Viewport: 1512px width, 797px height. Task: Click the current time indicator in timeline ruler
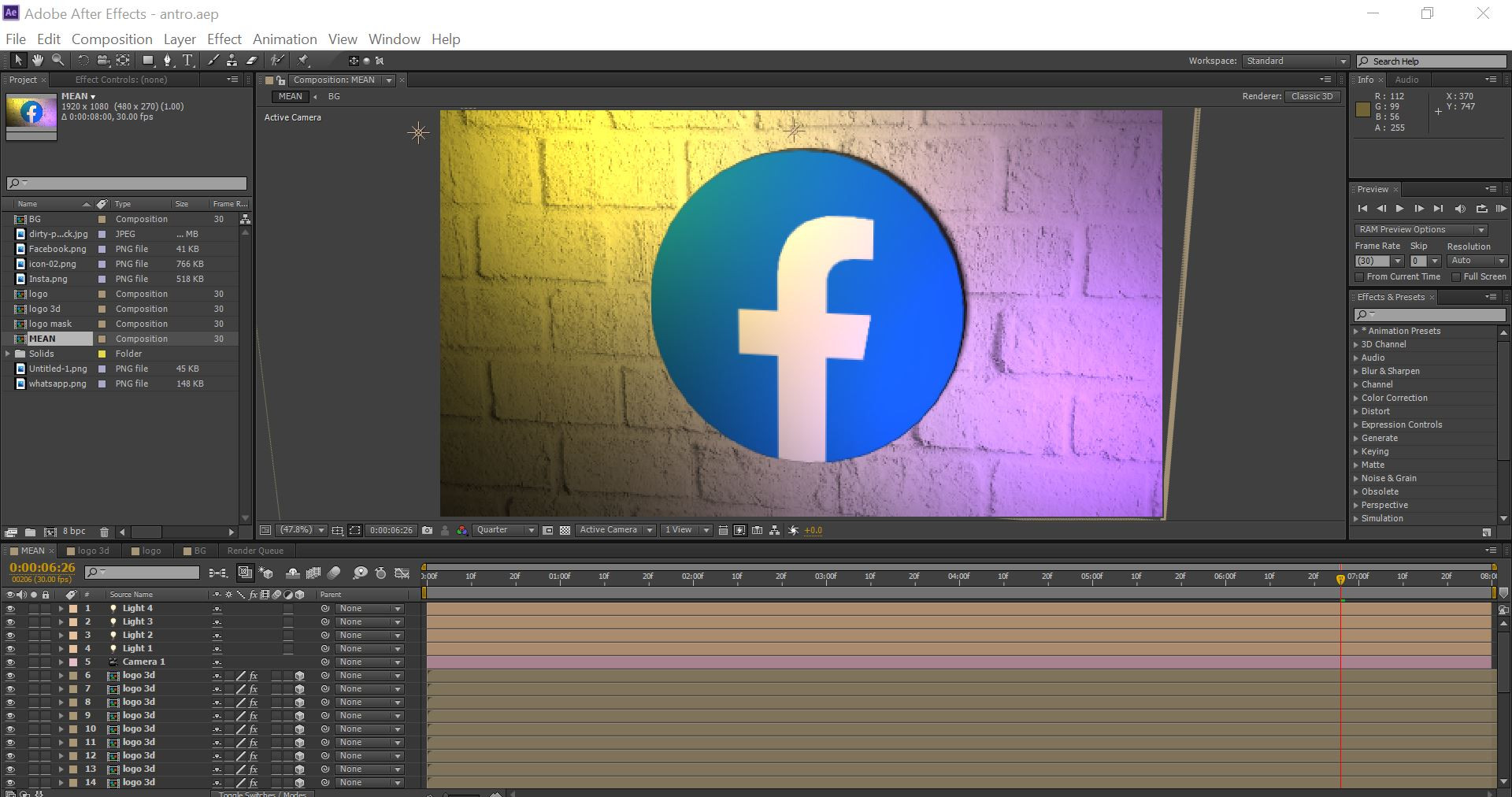pyautogui.click(x=1340, y=579)
